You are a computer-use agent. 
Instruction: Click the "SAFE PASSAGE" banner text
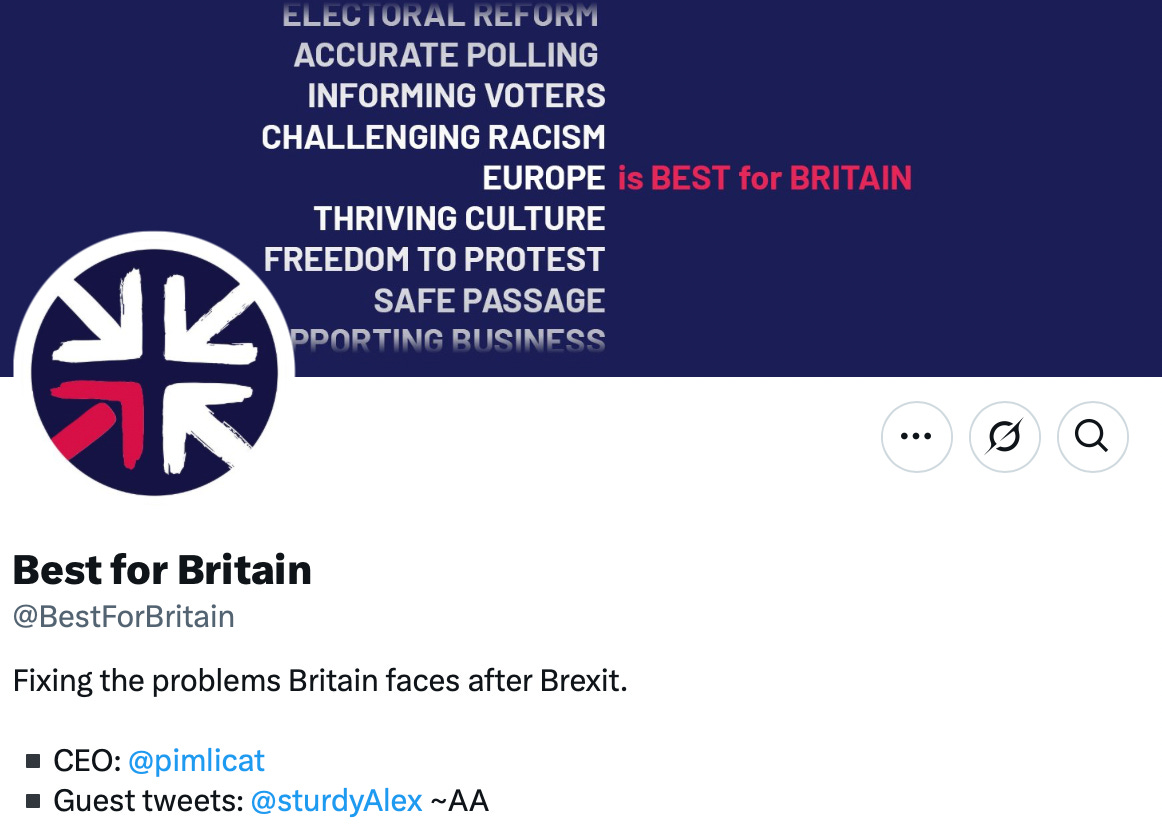(x=489, y=300)
